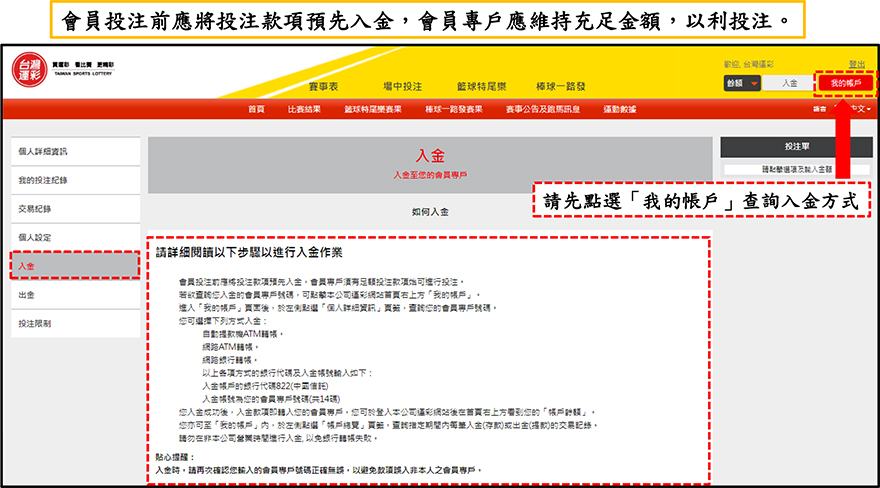Image resolution: width=880 pixels, height=488 pixels.
Task: Expand the language selector dropdown
Action: pyautogui.click(x=858, y=108)
